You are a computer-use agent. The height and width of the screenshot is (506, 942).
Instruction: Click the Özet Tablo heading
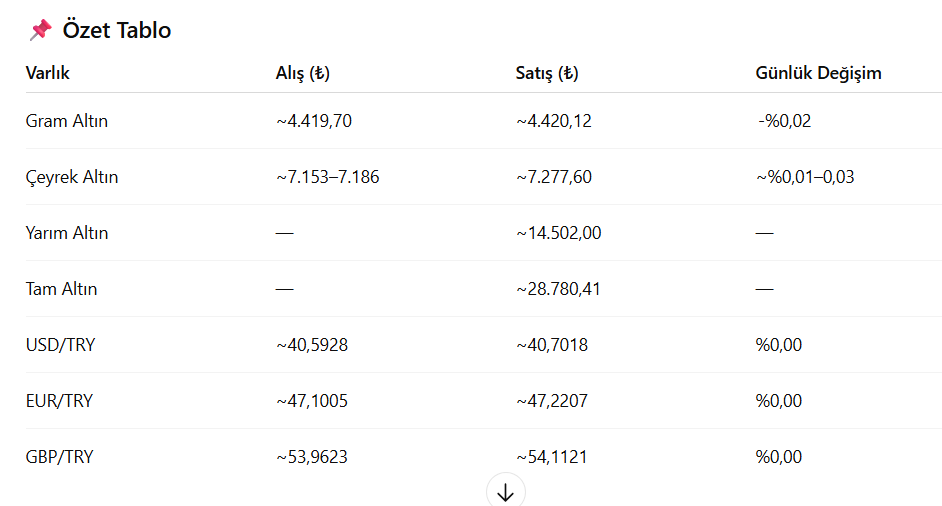pyautogui.click(x=117, y=30)
